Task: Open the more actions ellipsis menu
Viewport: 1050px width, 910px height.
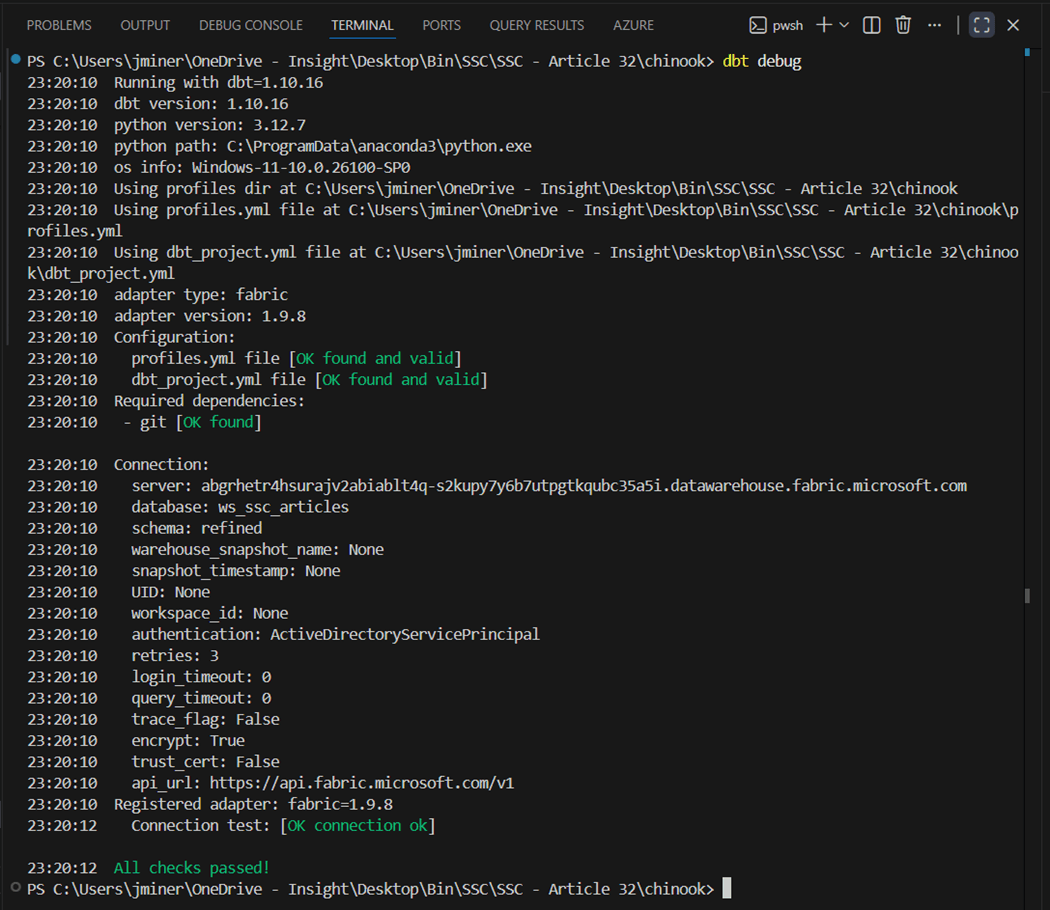Action: point(934,25)
